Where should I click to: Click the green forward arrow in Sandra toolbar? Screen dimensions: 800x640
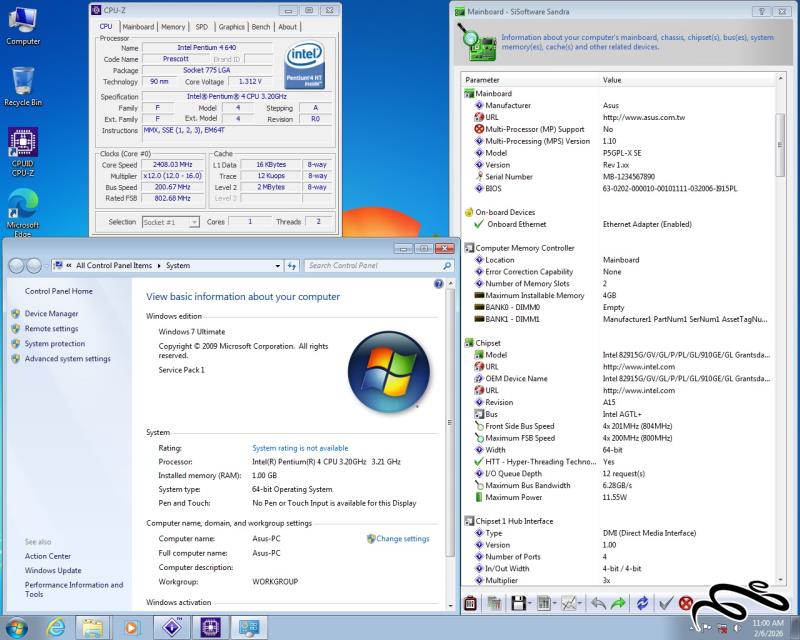click(619, 603)
